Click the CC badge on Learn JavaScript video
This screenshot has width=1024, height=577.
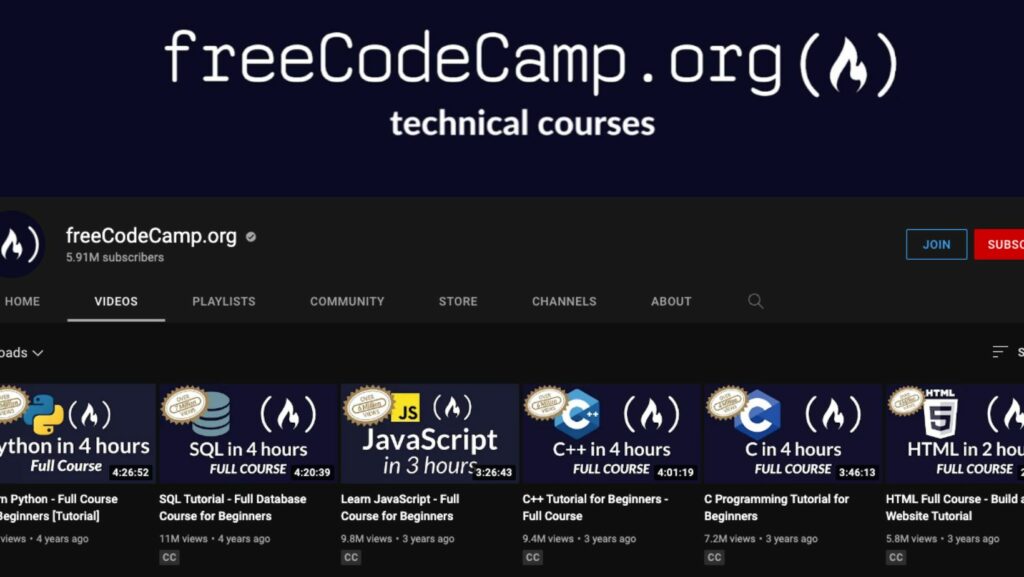(350, 557)
